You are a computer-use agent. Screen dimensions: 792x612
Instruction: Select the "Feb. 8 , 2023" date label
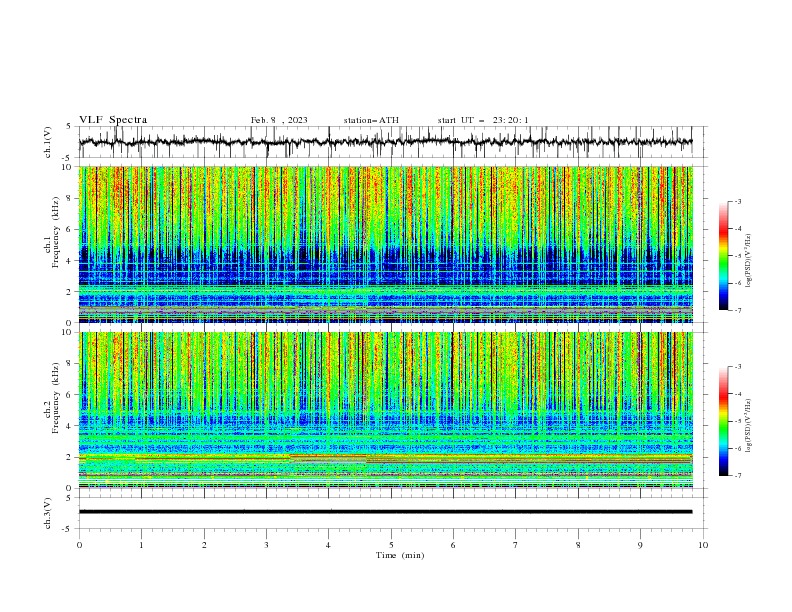279,120
